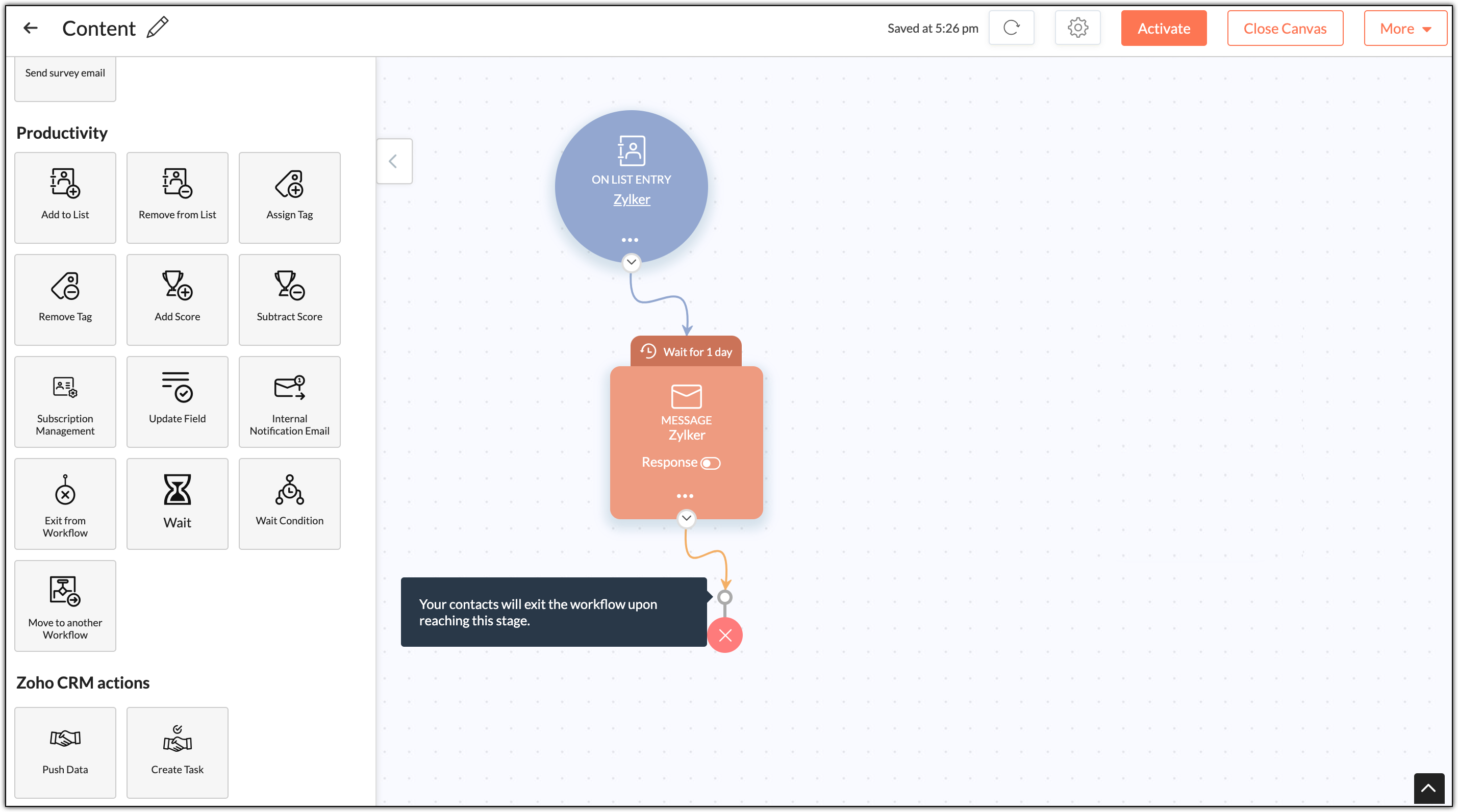Click the Productivity section heading

[x=62, y=133]
